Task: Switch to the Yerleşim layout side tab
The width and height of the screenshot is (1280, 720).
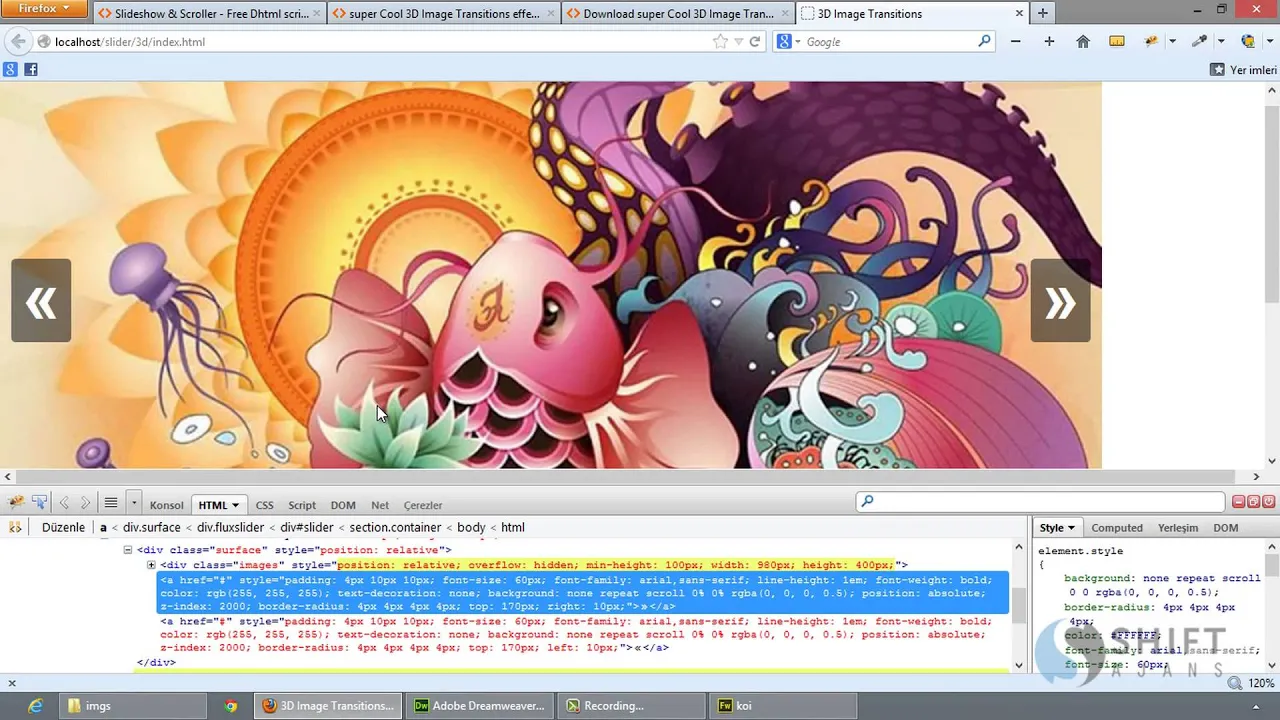Action: point(1178,527)
